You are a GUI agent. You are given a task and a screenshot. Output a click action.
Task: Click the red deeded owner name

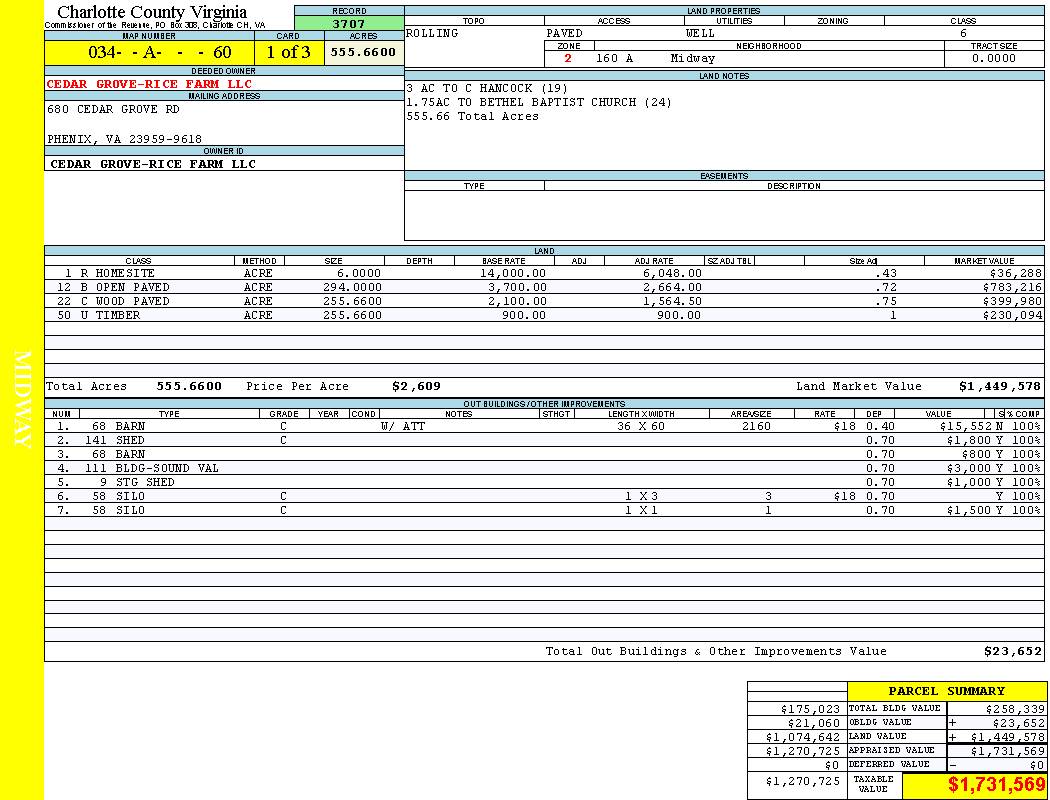tap(149, 84)
